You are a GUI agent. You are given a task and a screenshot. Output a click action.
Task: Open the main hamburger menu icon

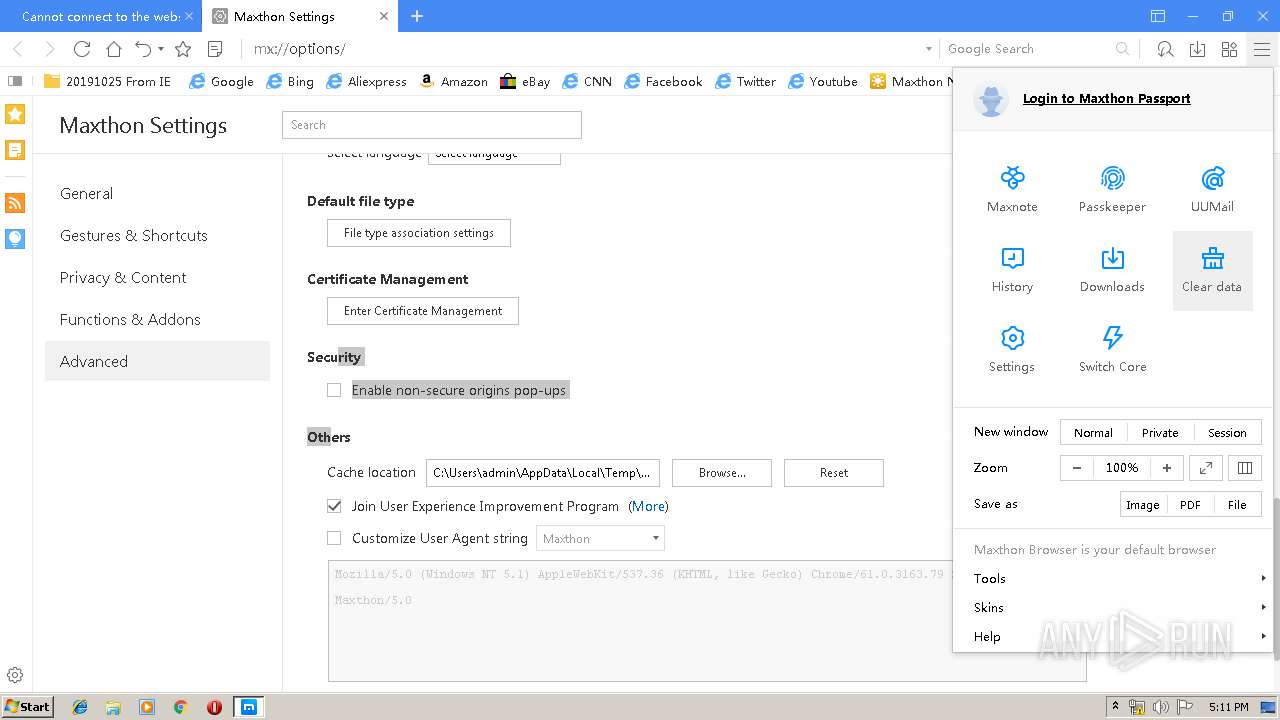pos(1262,49)
